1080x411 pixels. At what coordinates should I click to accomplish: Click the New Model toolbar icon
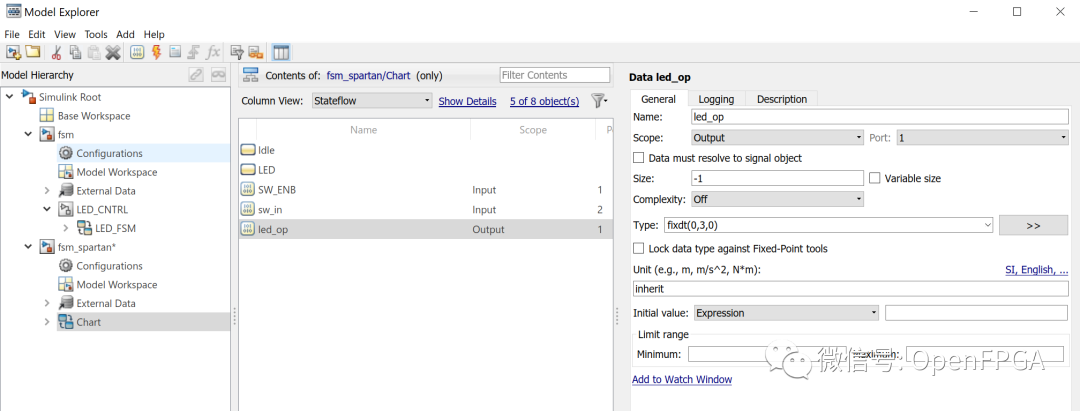(x=13, y=52)
